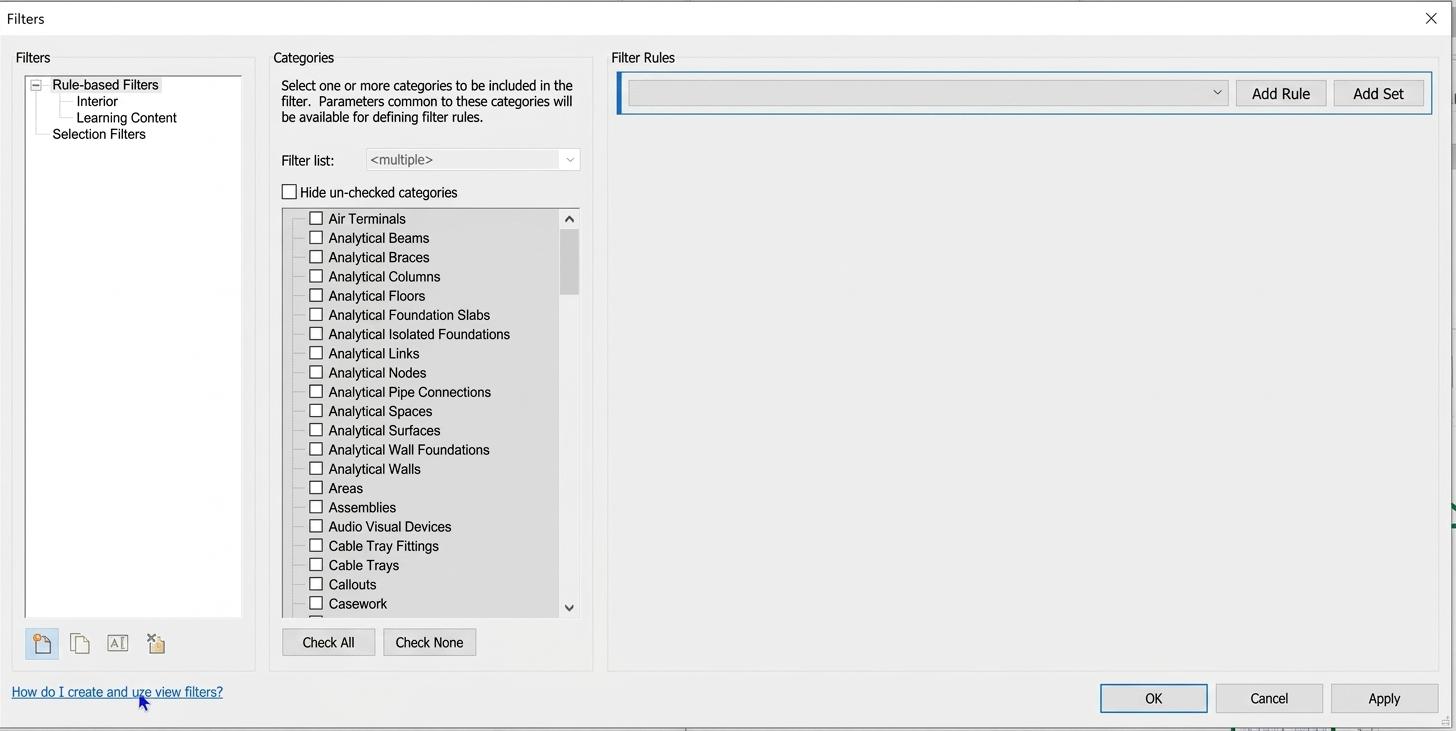The width and height of the screenshot is (1456, 731).
Task: Check the Air Terminals category
Action: tap(316, 218)
